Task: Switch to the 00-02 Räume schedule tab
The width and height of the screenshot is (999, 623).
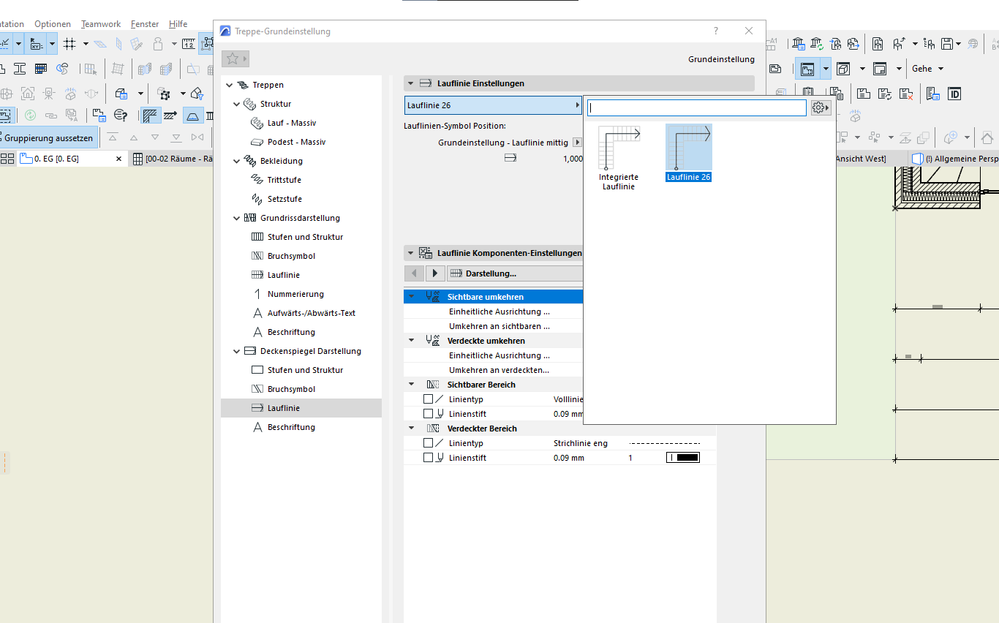Action: (x=172, y=159)
